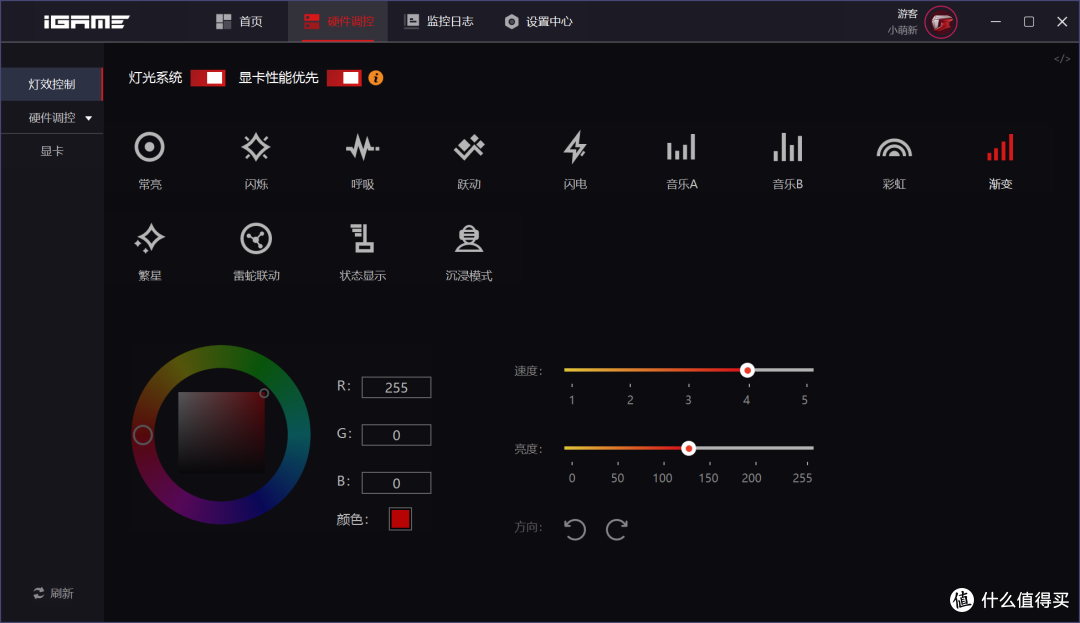Click the brightness slider handle
1080x623 pixels.
point(688,448)
